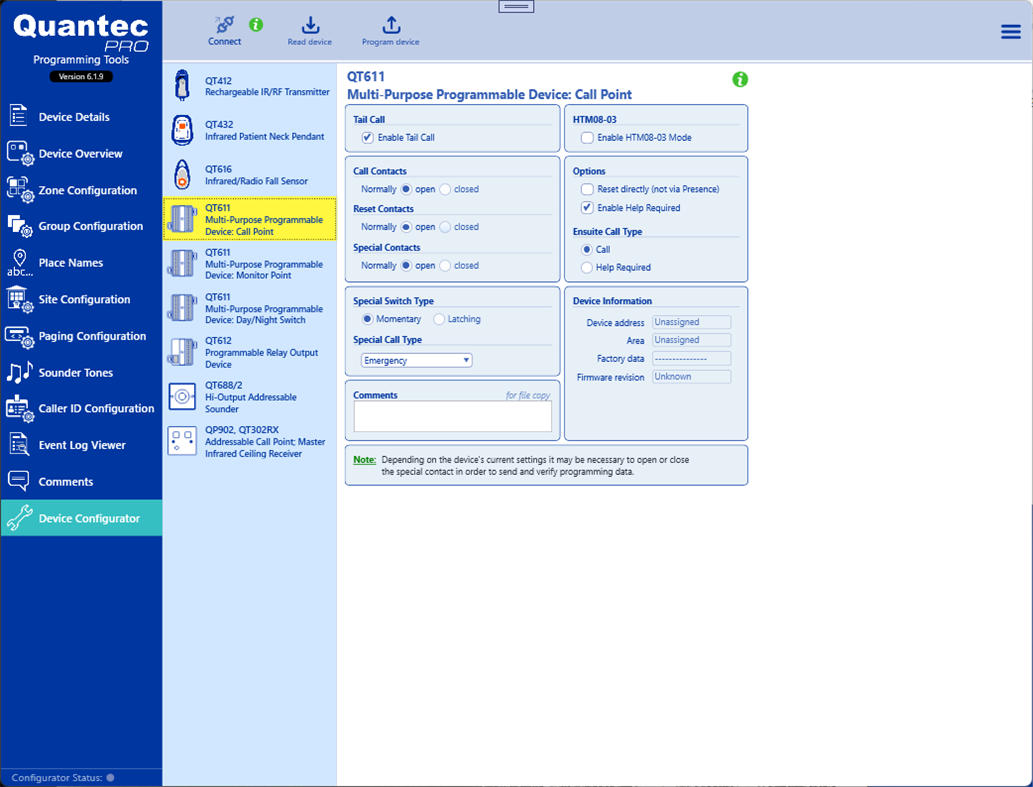
Task: Select Momentary special switch type
Action: tap(368, 319)
